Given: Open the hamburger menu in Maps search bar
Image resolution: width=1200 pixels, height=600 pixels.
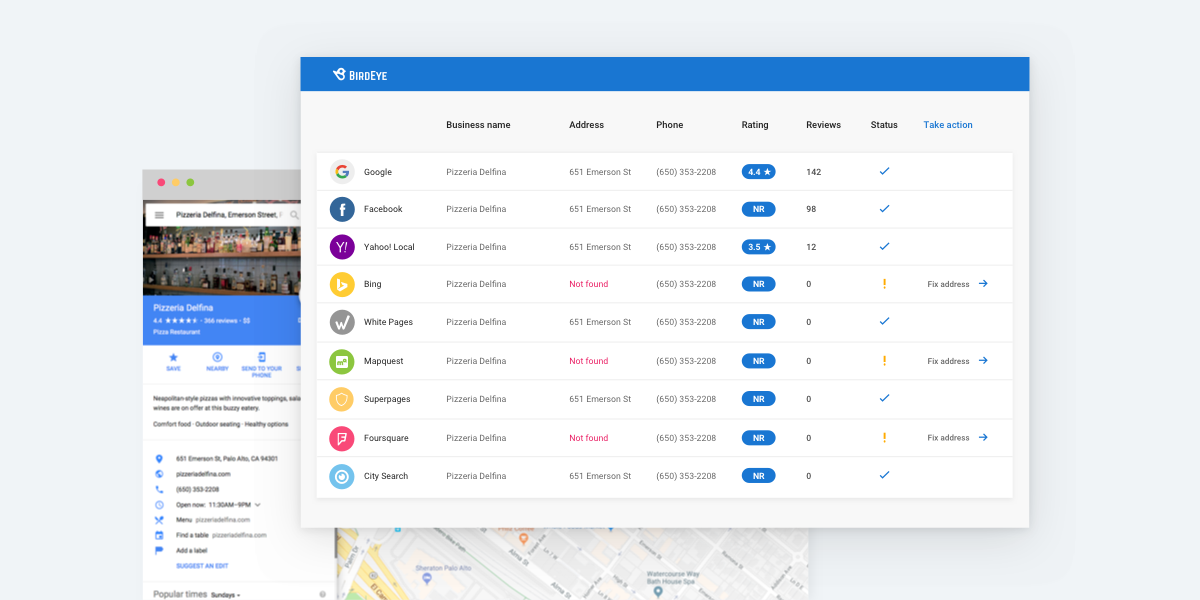Looking at the screenshot, I should [159, 215].
